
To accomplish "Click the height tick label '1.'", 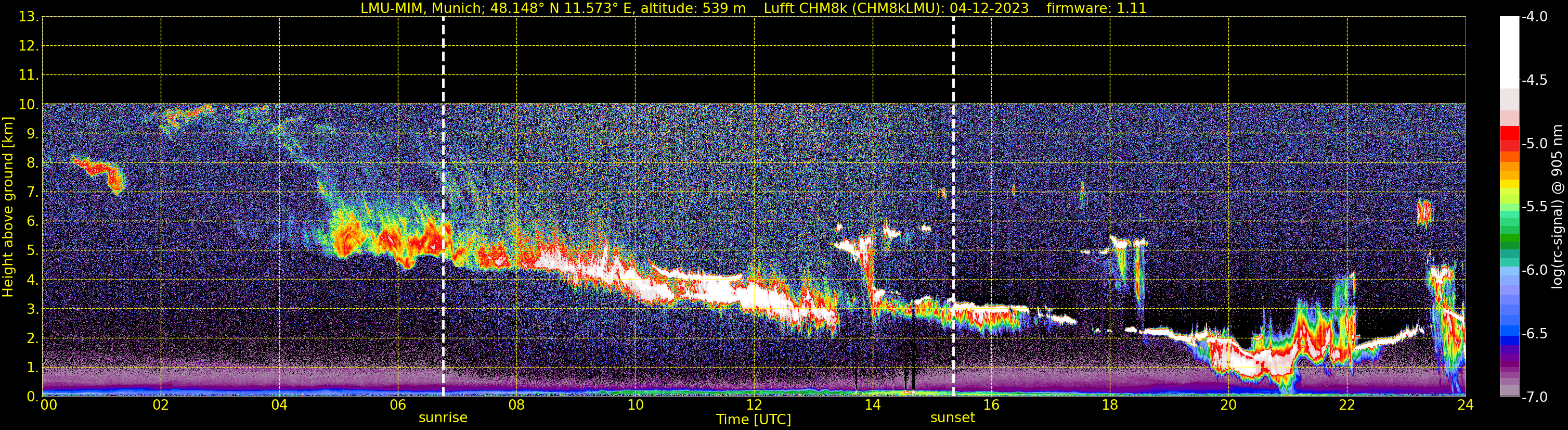I will 32,368.
